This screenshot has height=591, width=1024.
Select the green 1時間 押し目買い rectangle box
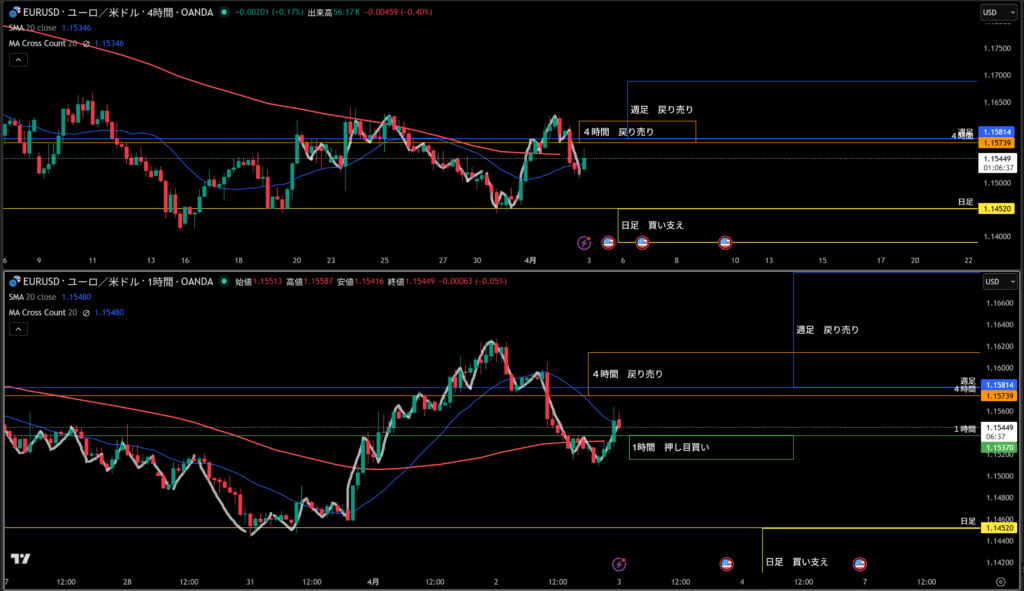pyautogui.click(x=710, y=447)
